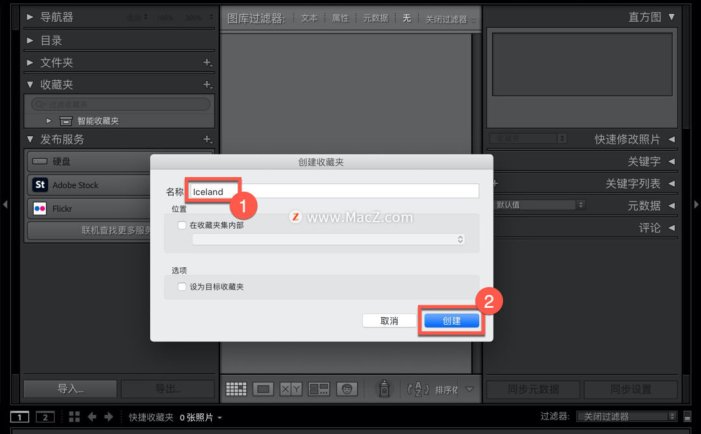Screen dimensions: 701x434
Task: Click the plus icon beside 关键字列表
Action: coord(495,183)
